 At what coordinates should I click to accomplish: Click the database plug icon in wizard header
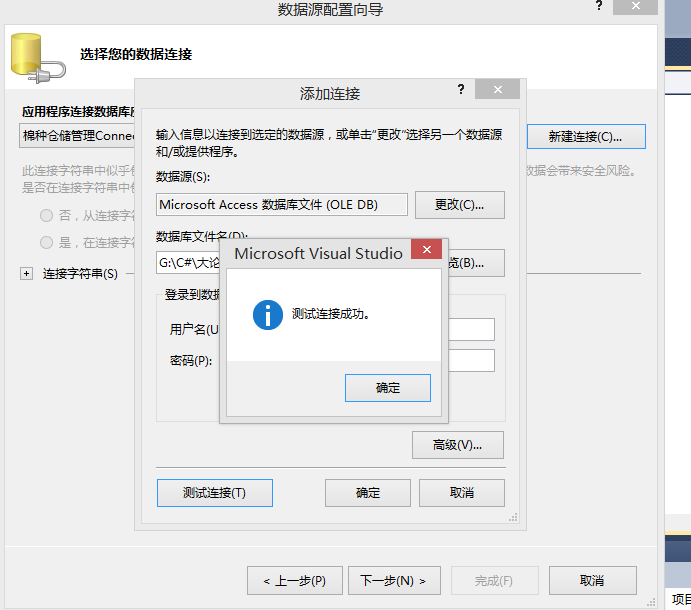coord(38,58)
